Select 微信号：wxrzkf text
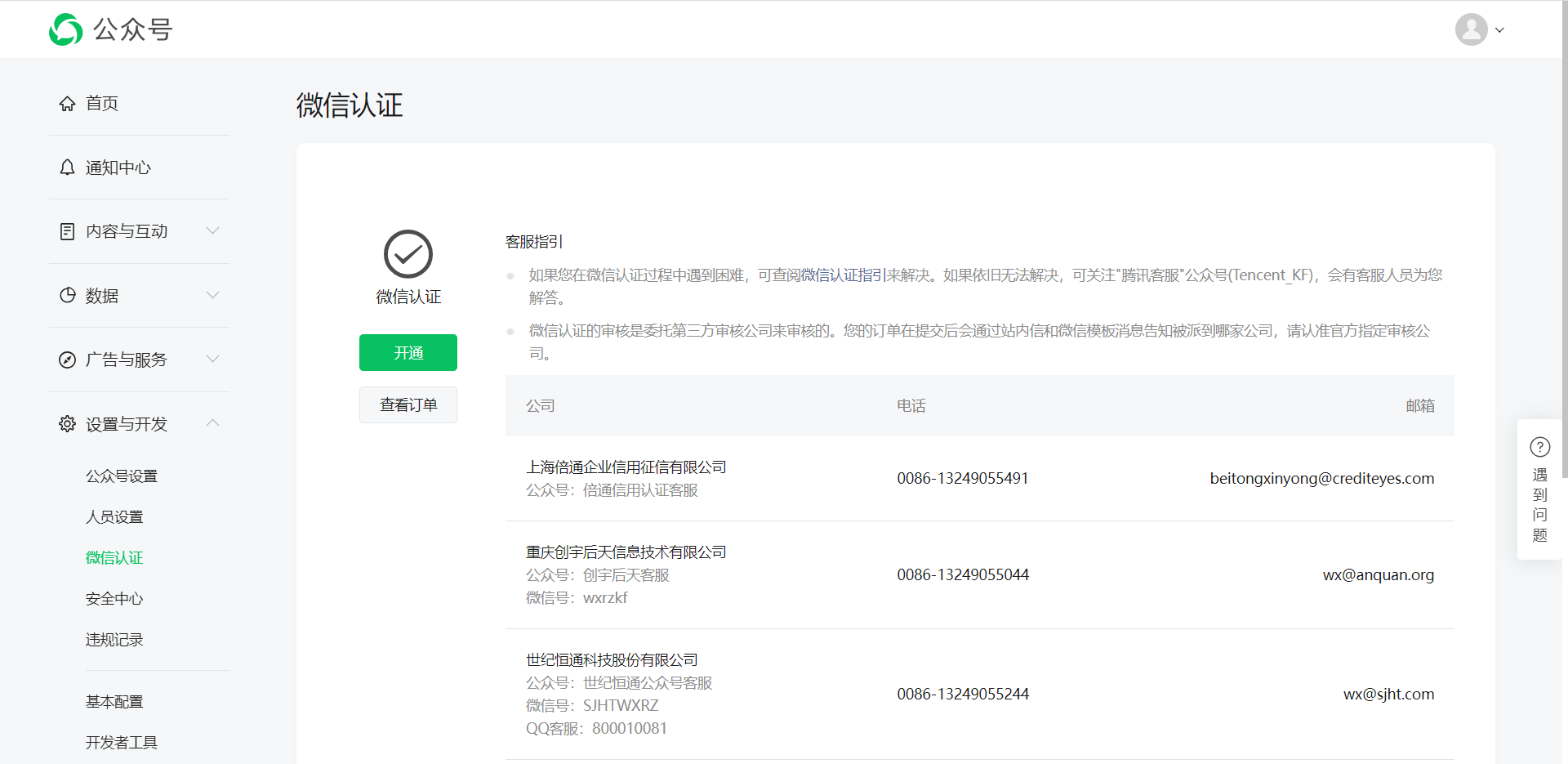This screenshot has width=1568, height=764. (577, 597)
